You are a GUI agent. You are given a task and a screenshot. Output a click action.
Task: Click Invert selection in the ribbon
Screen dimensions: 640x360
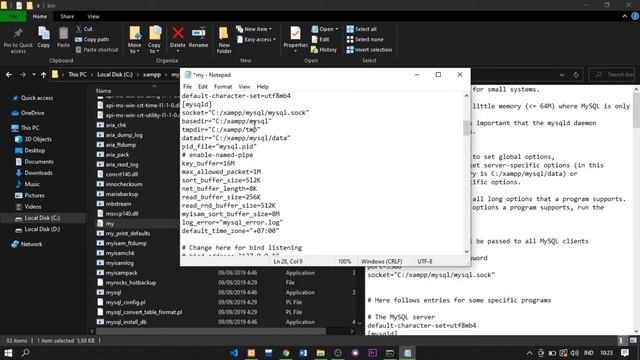[369, 50]
